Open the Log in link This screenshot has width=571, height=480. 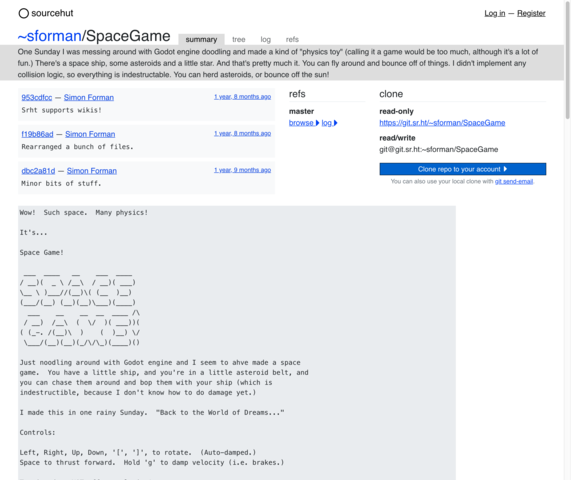495,13
